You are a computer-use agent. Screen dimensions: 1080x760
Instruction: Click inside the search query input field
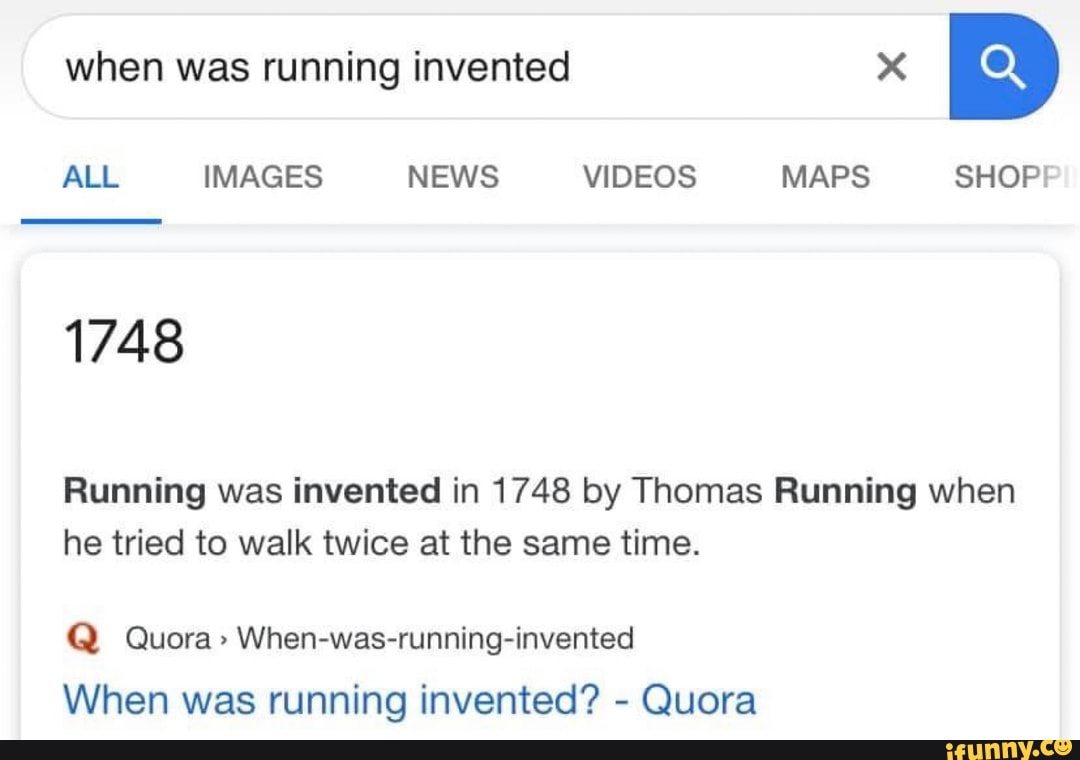click(400, 65)
